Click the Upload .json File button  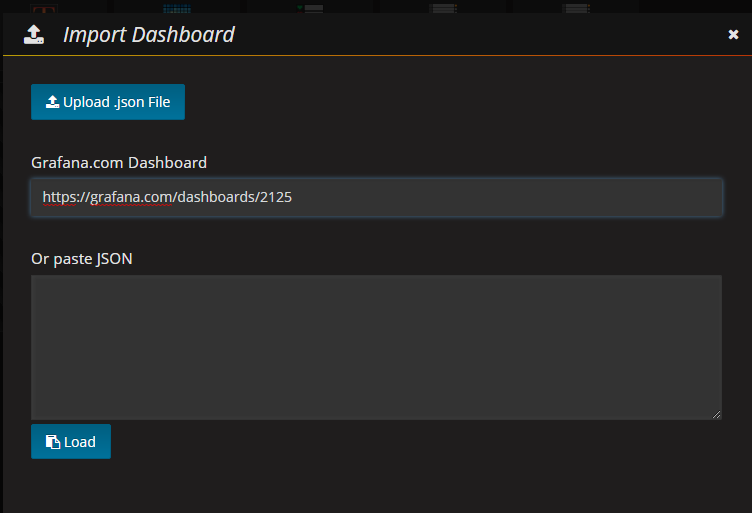108,102
